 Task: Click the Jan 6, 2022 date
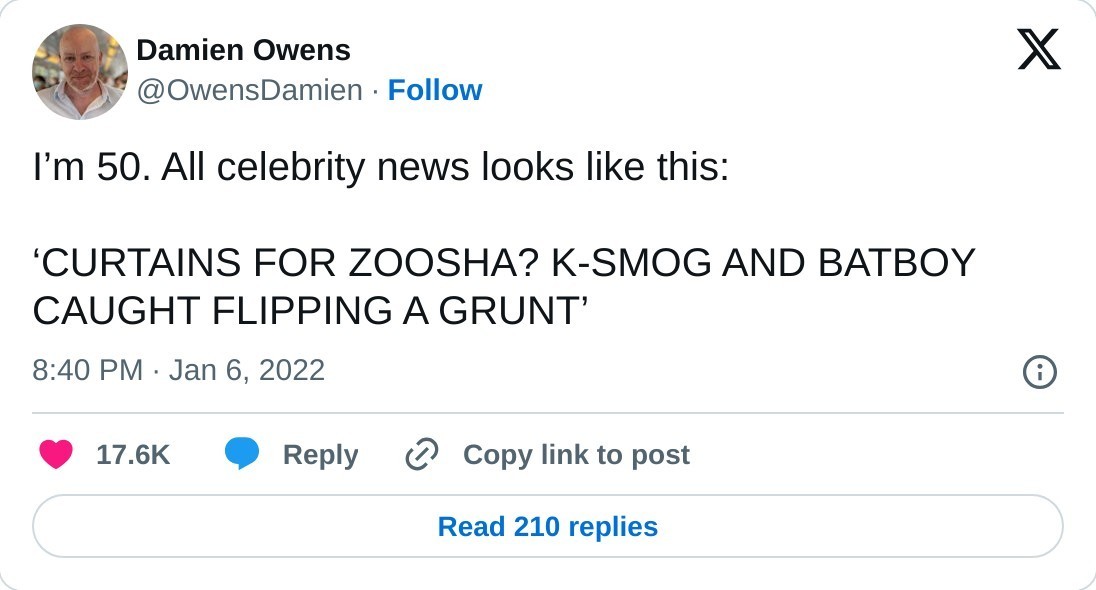pos(247,371)
